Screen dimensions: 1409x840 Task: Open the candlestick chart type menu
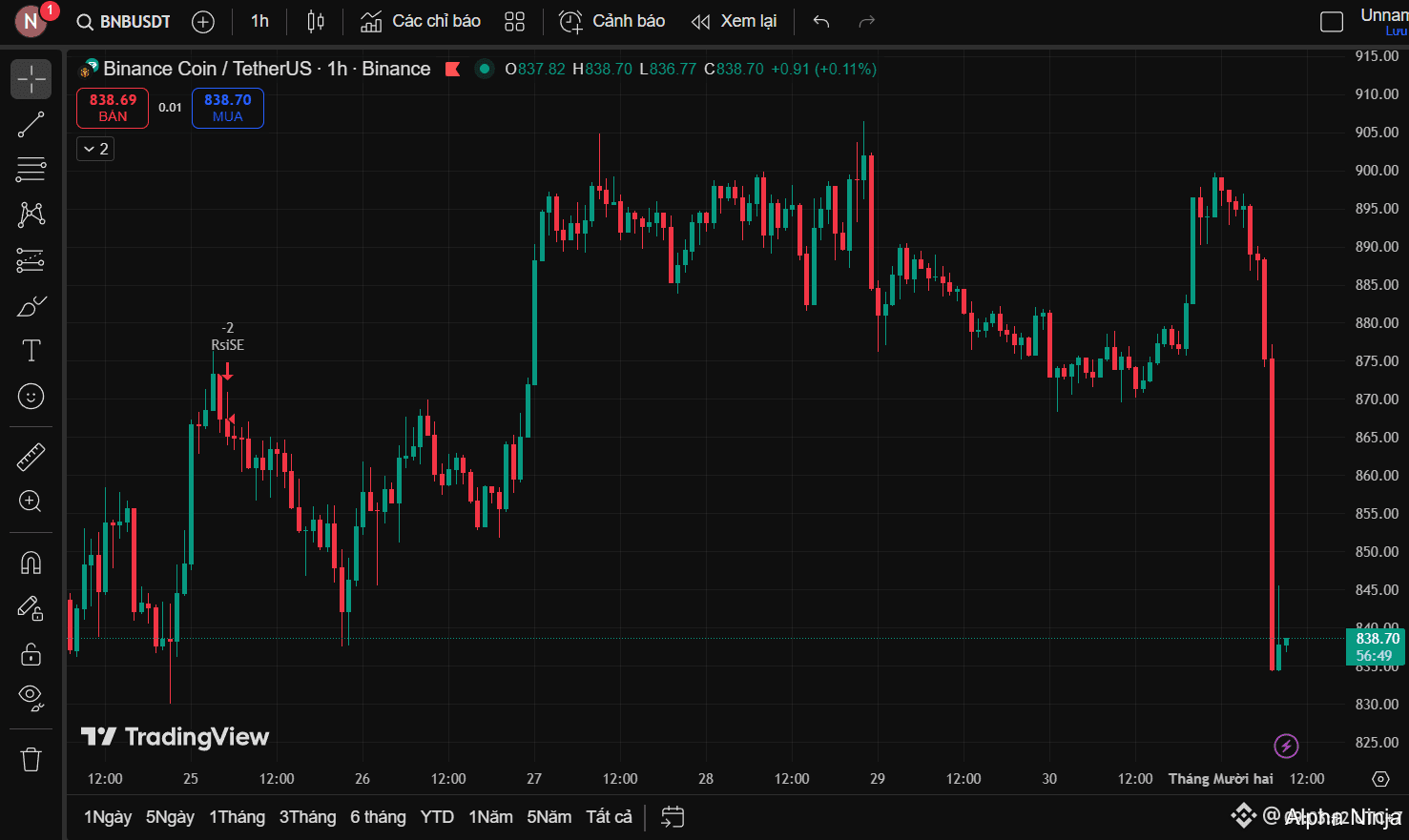pos(316,21)
